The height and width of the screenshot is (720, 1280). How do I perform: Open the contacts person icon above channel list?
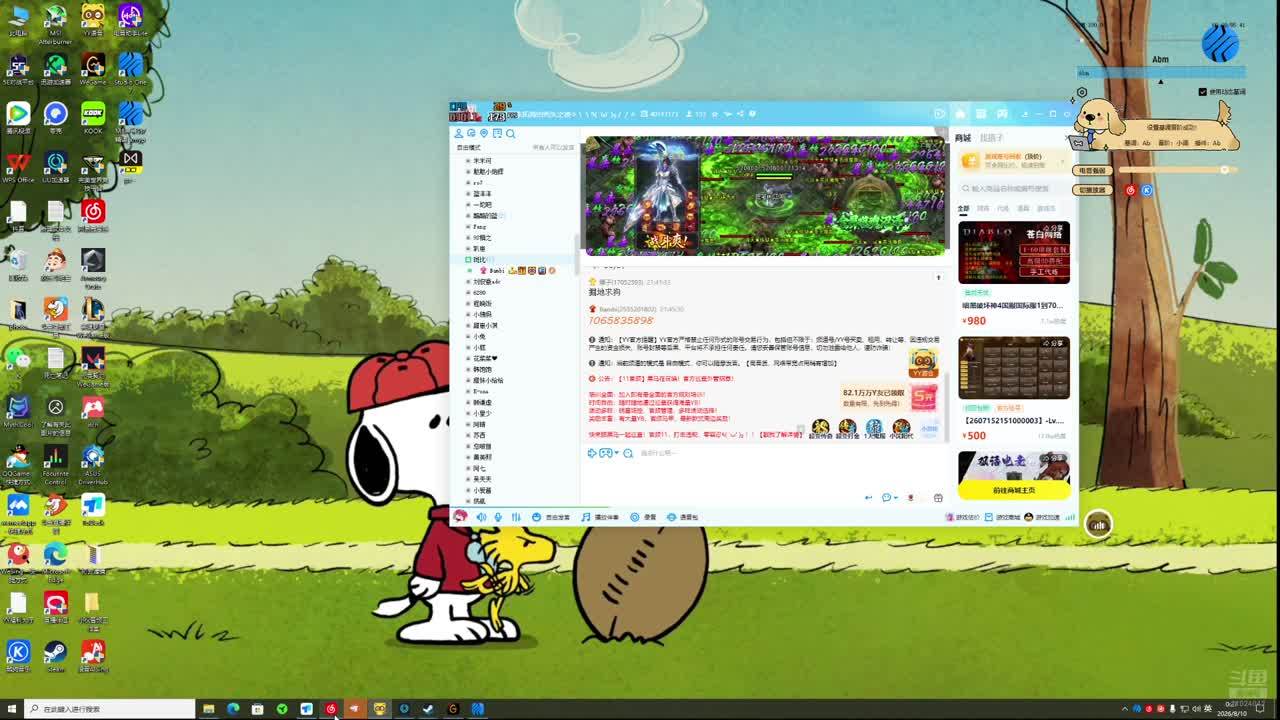(459, 133)
